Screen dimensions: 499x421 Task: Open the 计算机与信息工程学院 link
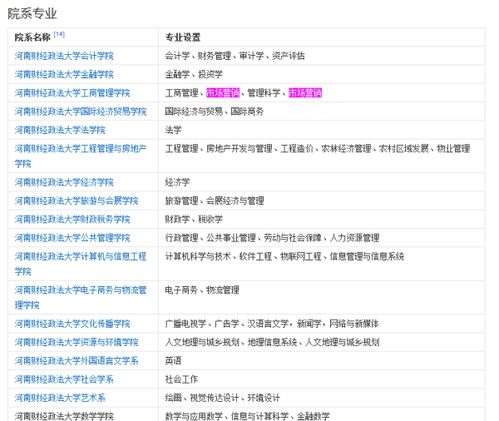81,264
